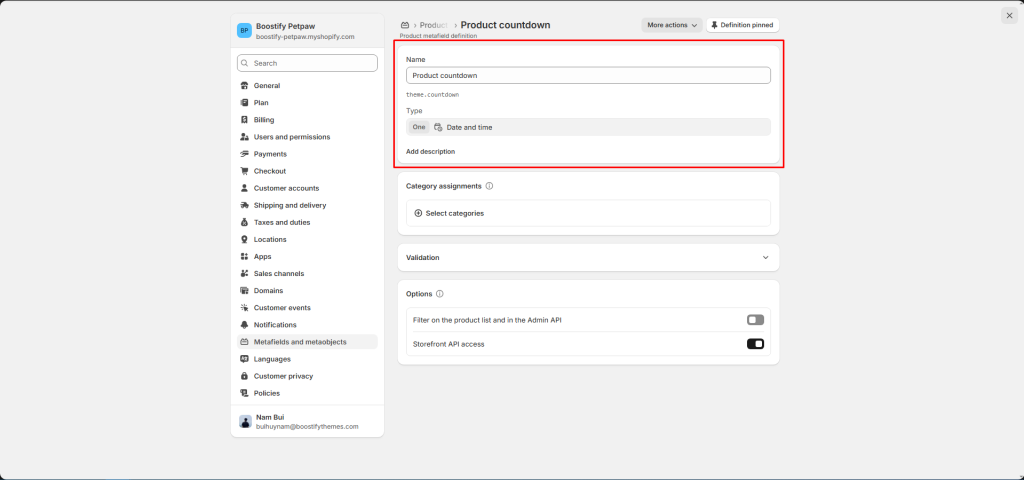The height and width of the screenshot is (480, 1024).
Task: Click the Notifications bell icon
Action: pos(244,325)
